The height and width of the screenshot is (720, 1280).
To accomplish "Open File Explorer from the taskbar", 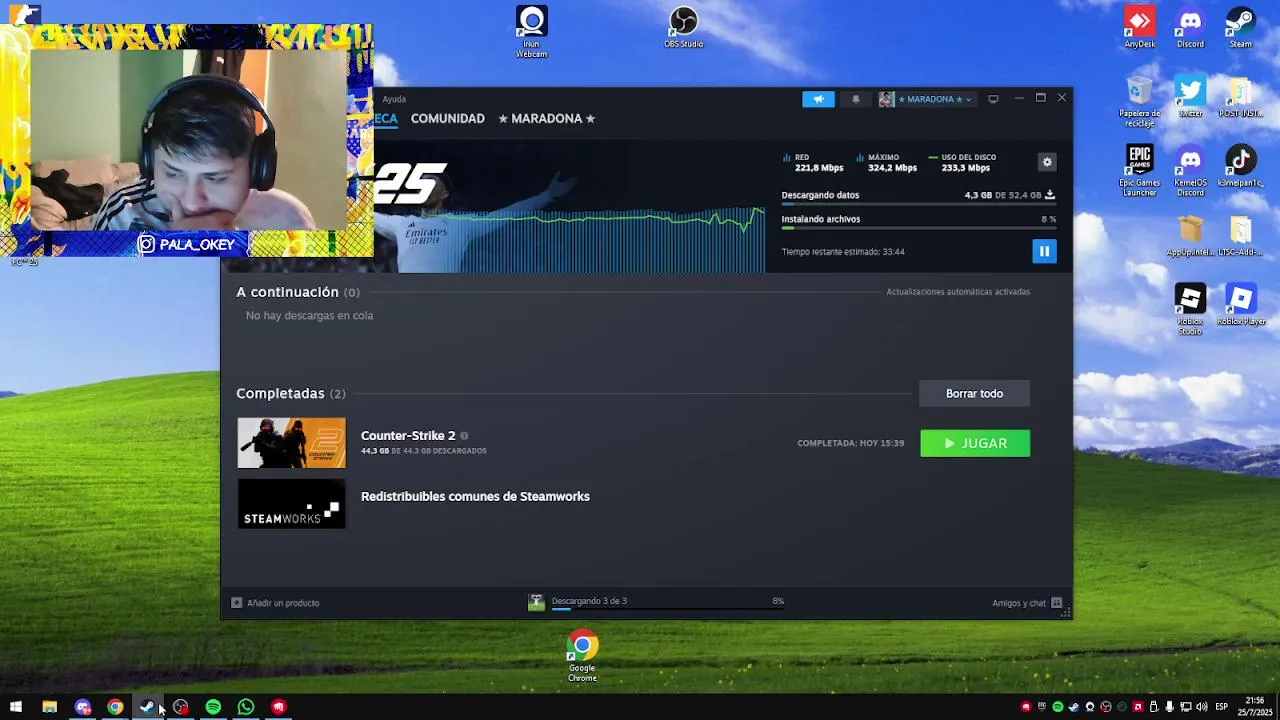I will click(x=49, y=707).
